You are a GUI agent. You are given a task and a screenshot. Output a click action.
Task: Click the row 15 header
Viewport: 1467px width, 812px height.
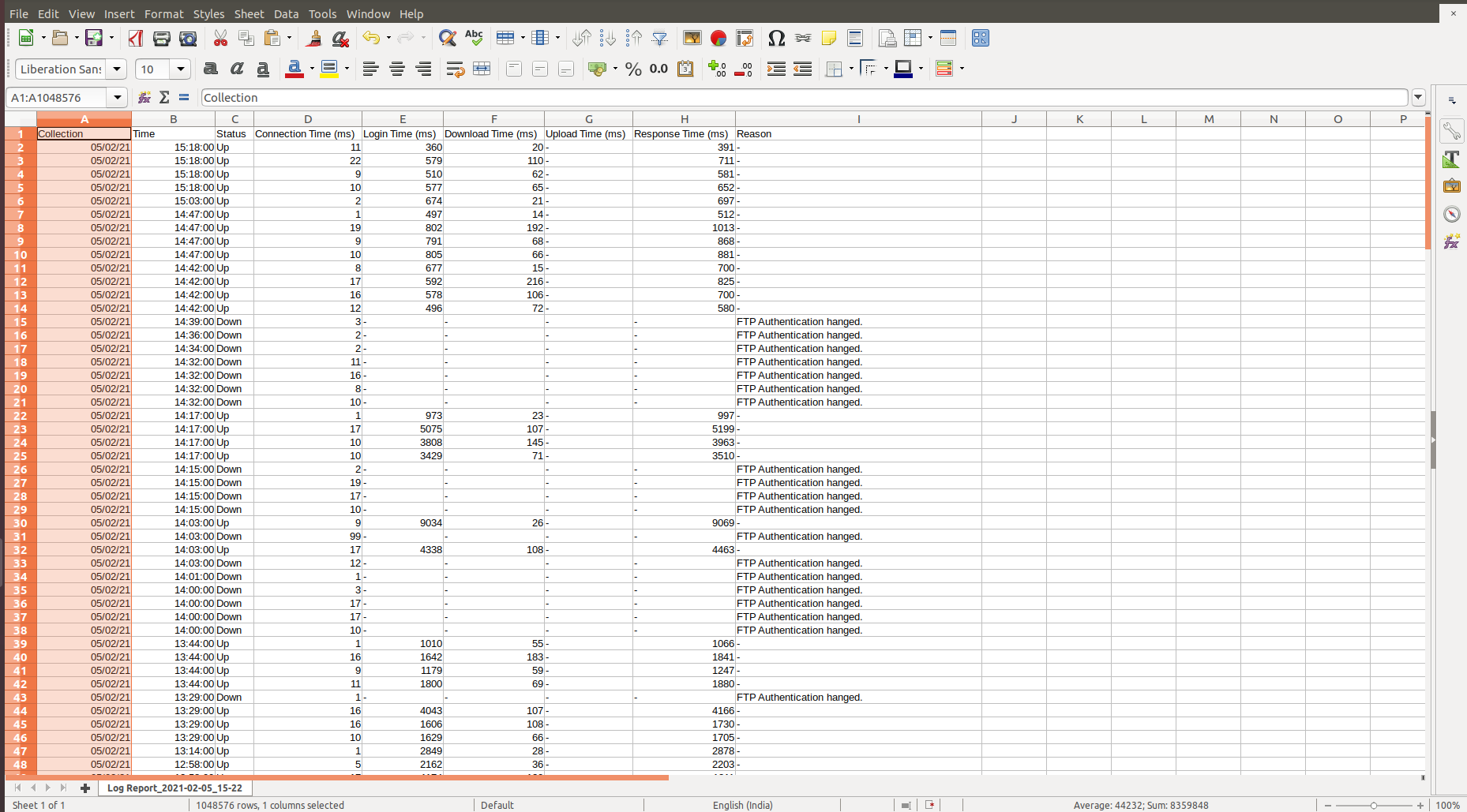21,322
